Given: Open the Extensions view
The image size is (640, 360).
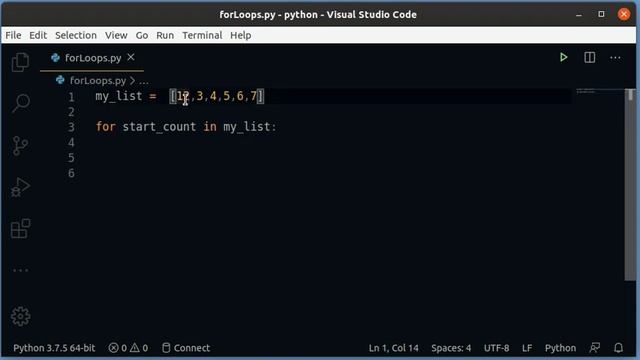Looking at the screenshot, I should (x=20, y=229).
